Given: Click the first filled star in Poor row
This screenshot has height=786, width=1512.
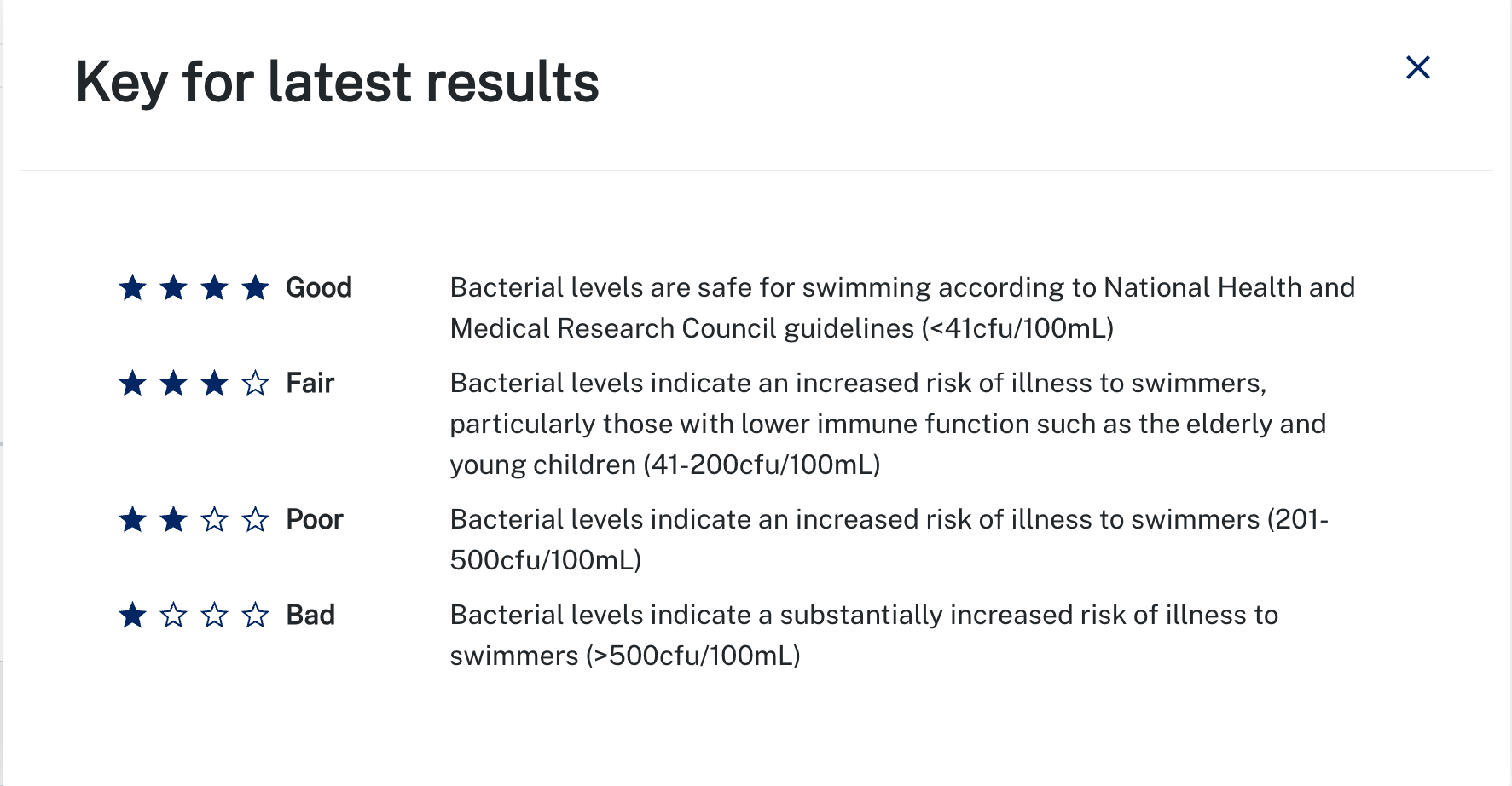Looking at the screenshot, I should pyautogui.click(x=132, y=519).
